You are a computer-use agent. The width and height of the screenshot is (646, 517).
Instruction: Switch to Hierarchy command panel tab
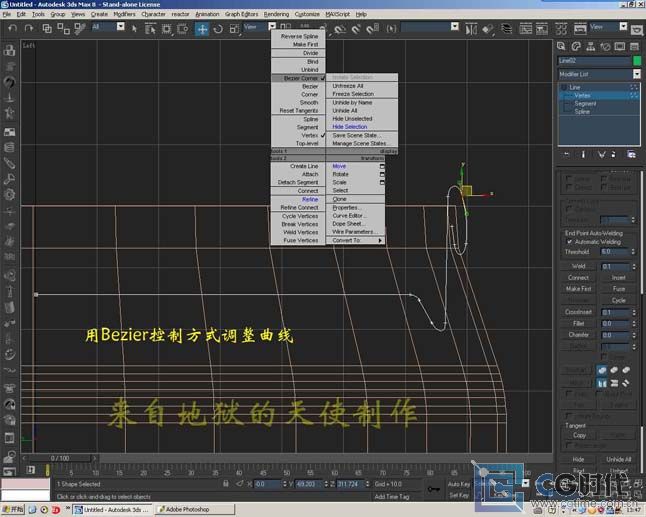click(591, 46)
